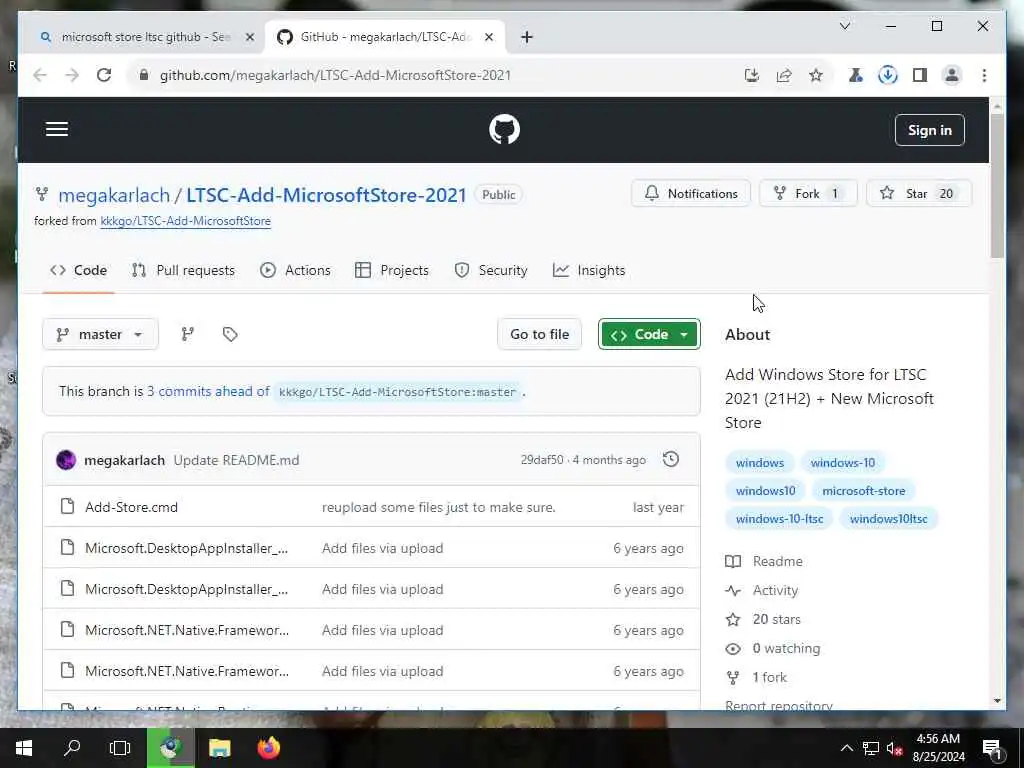This screenshot has height=768, width=1024.
Task: Switch to the Pull requests tab
Action: [183, 270]
